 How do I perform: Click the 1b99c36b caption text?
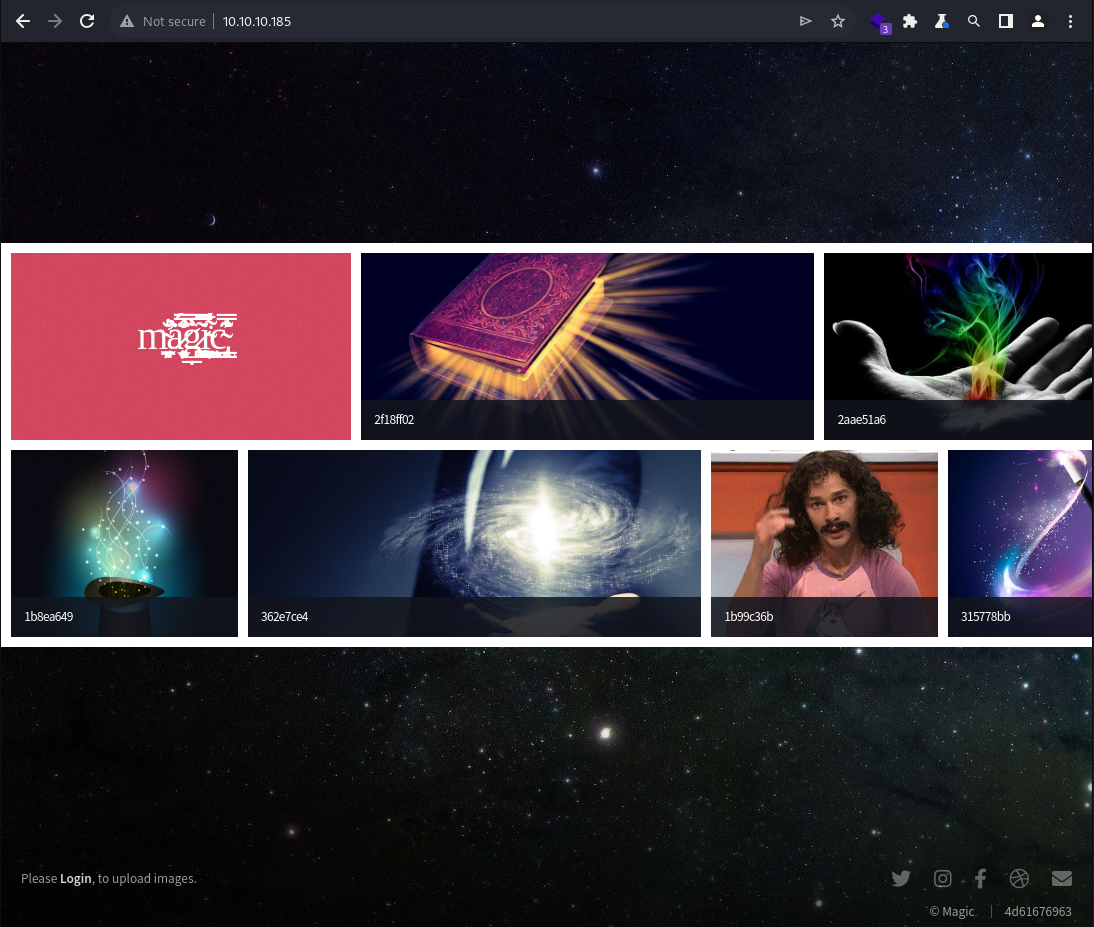(748, 617)
